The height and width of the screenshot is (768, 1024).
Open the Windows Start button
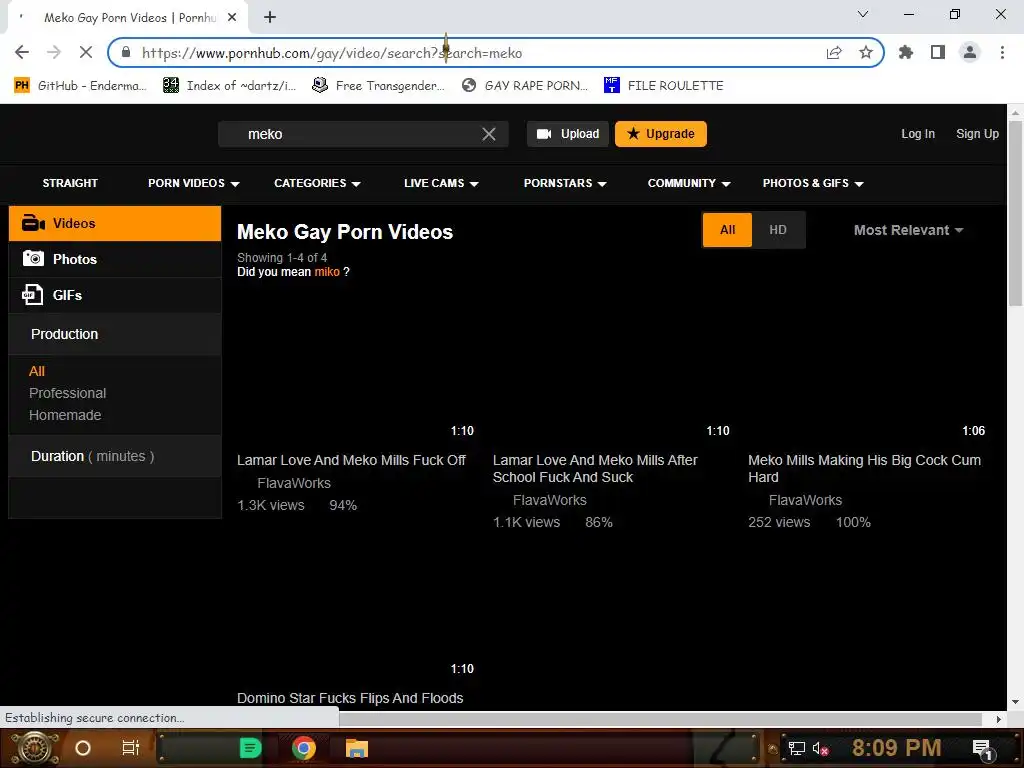pos(34,748)
